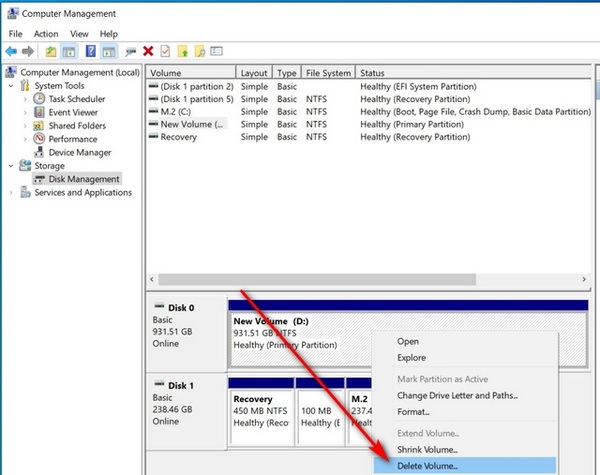Collapse the Storage tree node
Viewport: 600px width, 475px height.
click(x=11, y=166)
